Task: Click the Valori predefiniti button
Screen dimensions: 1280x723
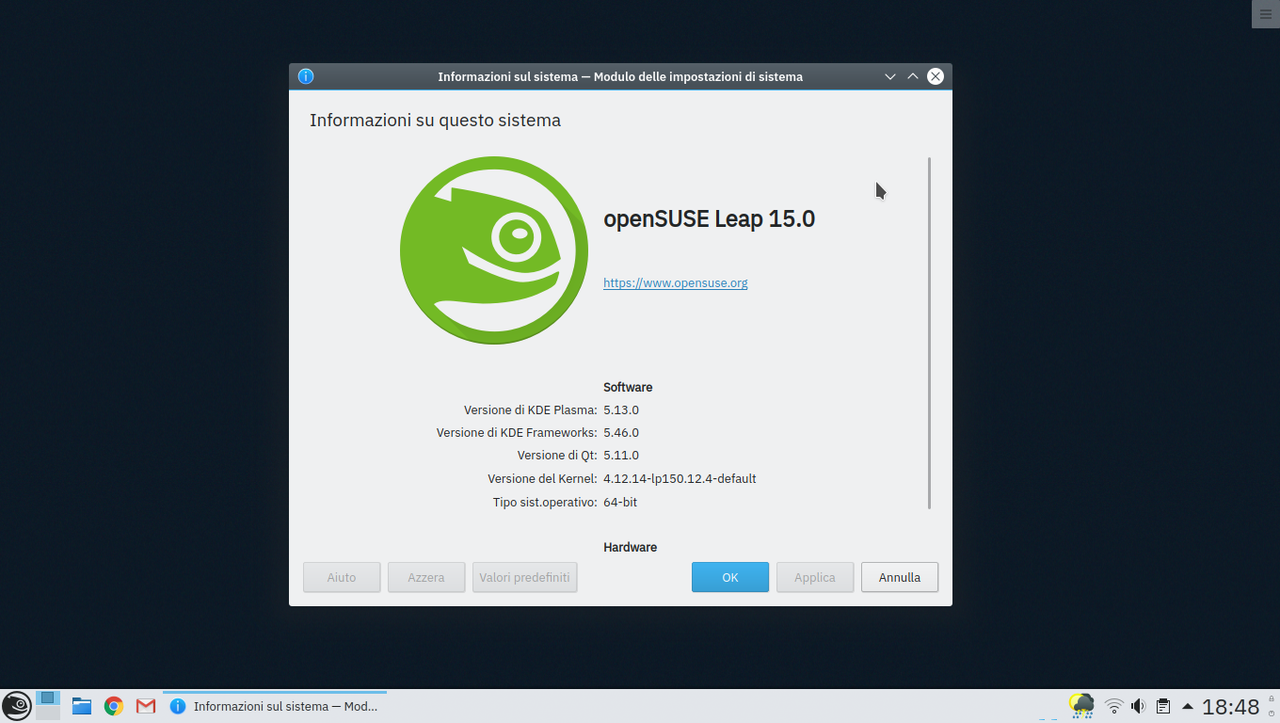Action: [525, 577]
